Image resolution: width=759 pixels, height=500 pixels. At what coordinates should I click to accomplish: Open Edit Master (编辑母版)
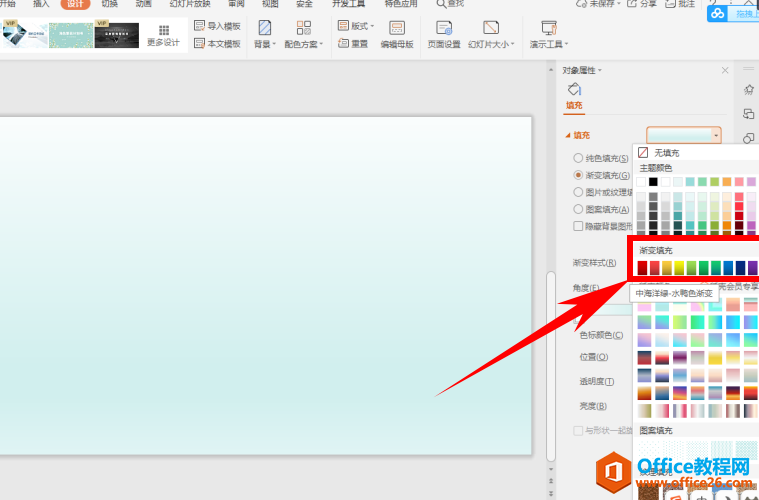(396, 35)
